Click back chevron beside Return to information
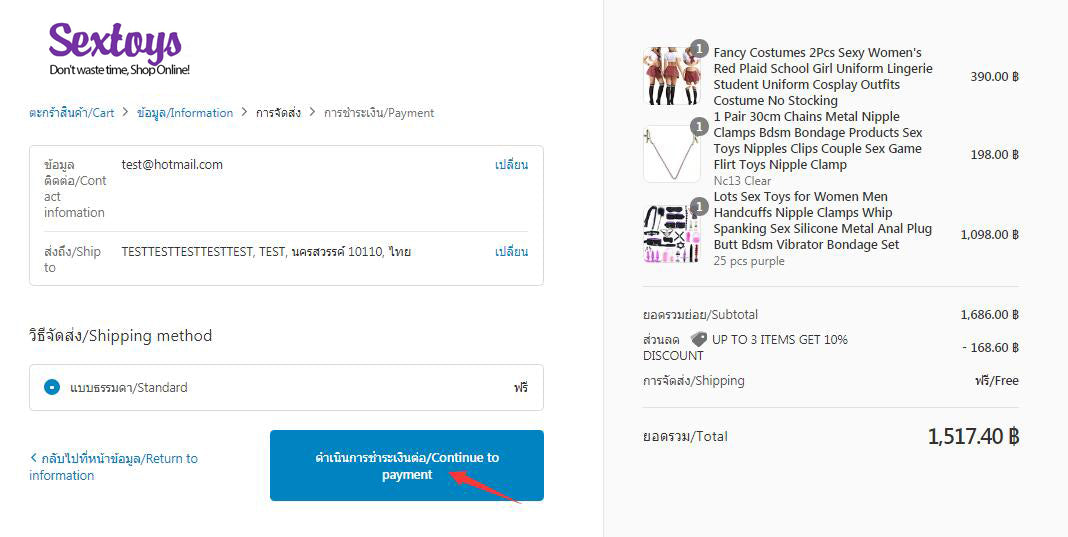Screen dimensions: 1068x537 33,458
